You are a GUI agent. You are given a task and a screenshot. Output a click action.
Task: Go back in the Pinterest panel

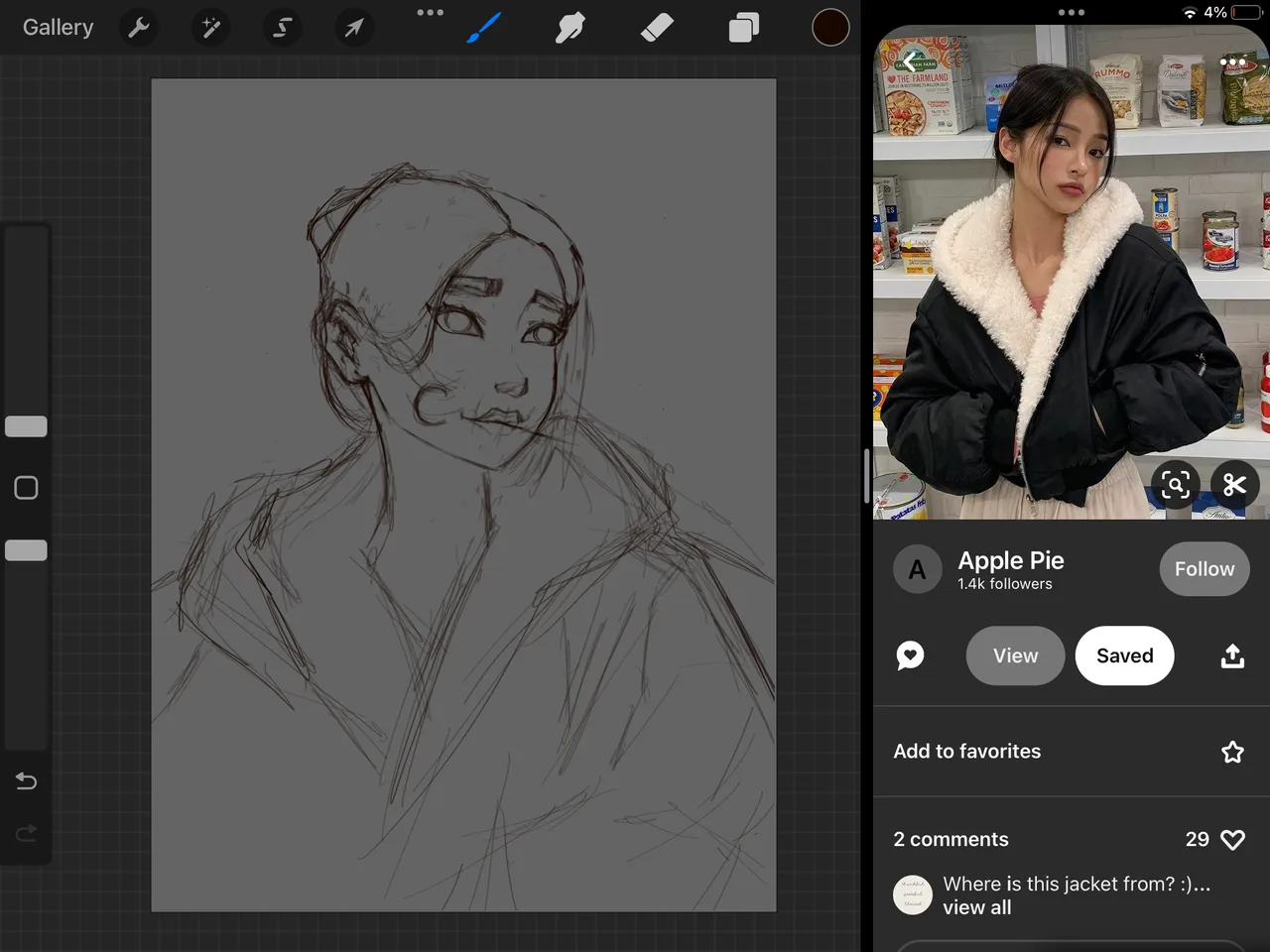[910, 62]
